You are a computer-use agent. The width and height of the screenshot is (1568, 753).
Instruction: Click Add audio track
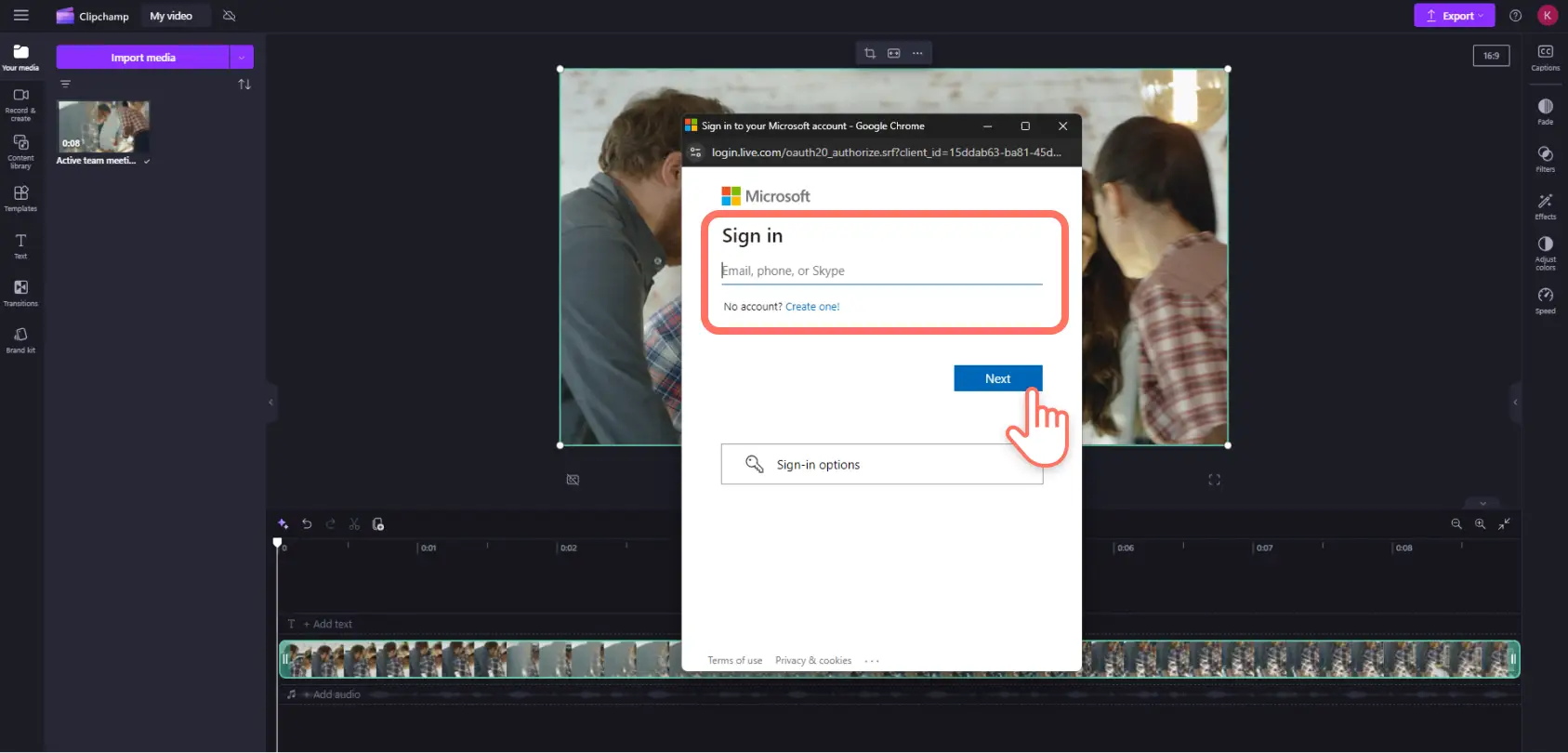(331, 694)
